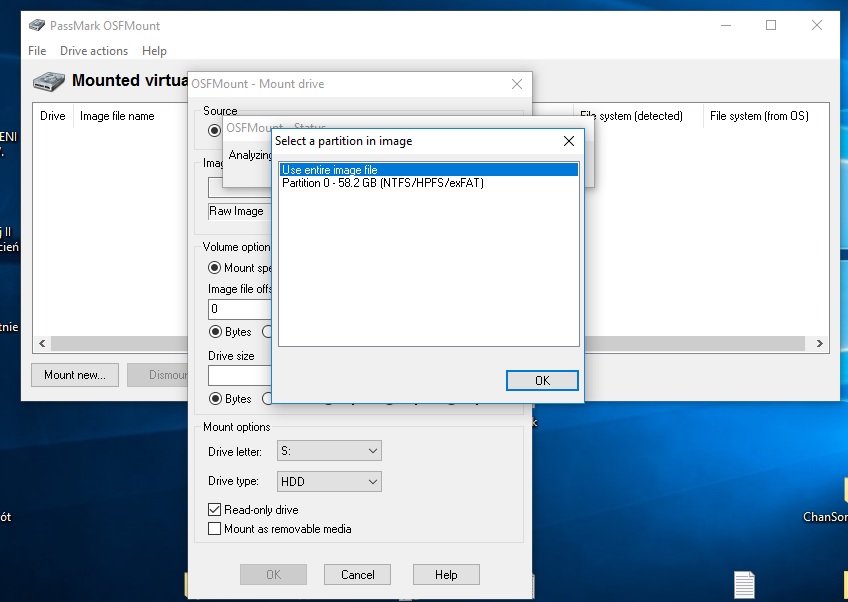Viewport: 848px width, 602px height.
Task: Click the Raw Image format field
Action: [240, 211]
